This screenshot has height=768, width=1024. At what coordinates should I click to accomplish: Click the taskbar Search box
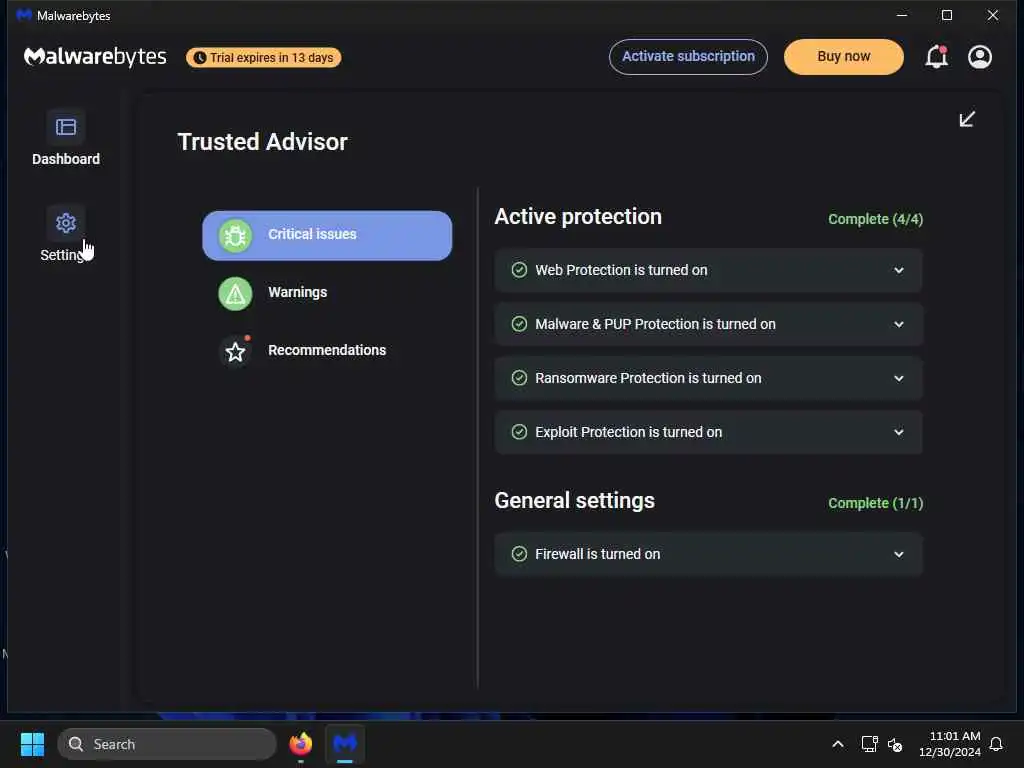[x=167, y=744]
